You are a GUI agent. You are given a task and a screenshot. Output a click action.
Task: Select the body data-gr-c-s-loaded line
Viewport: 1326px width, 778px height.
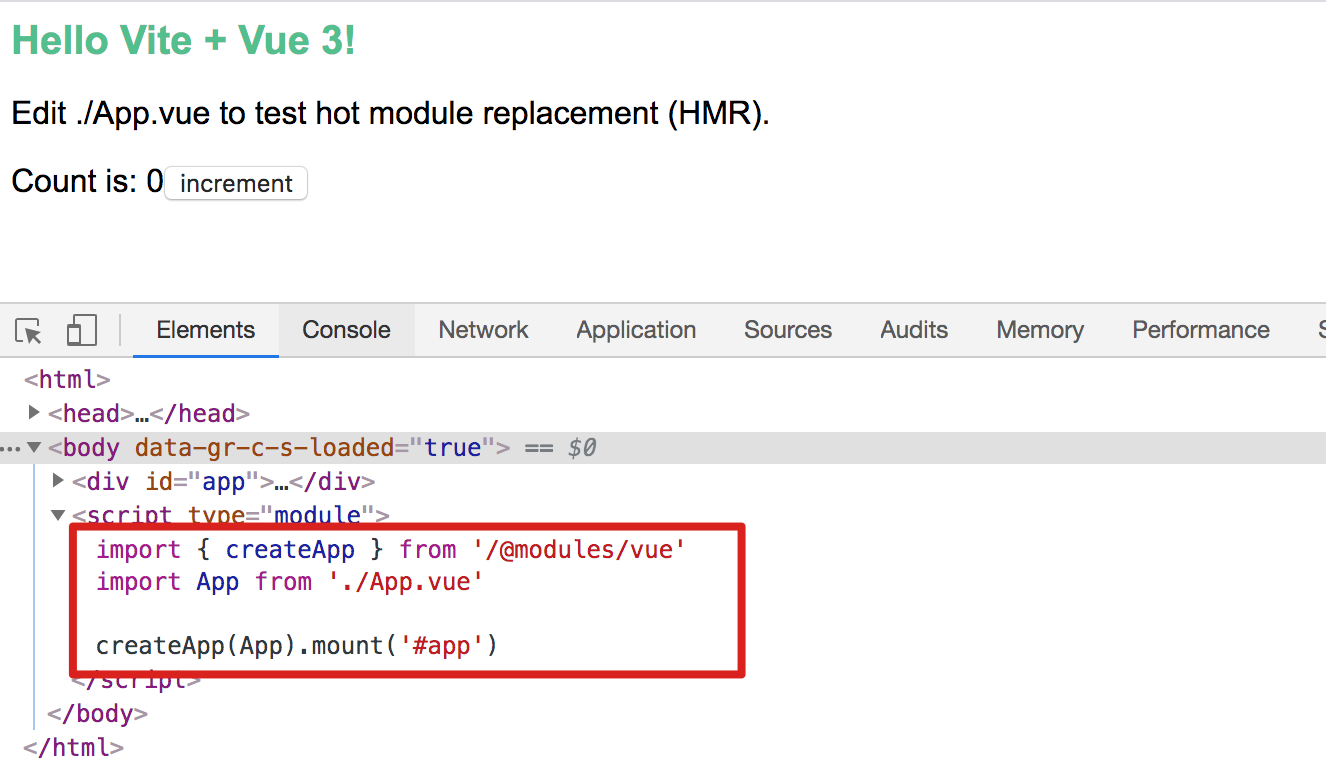coord(663,447)
